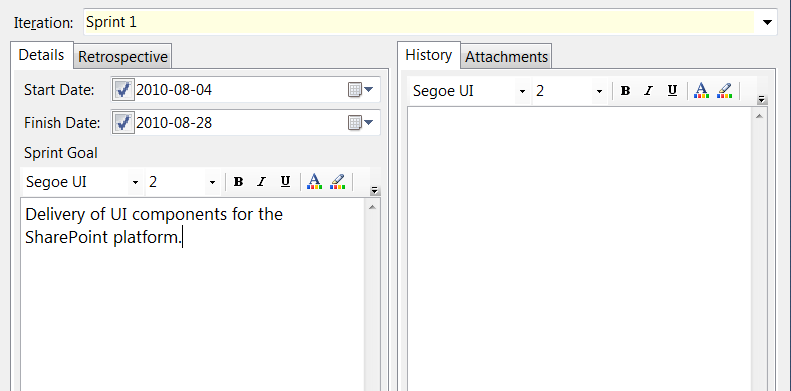
Task: Apply italic in the Sprint Goal toolbar
Action: pyautogui.click(x=261, y=182)
